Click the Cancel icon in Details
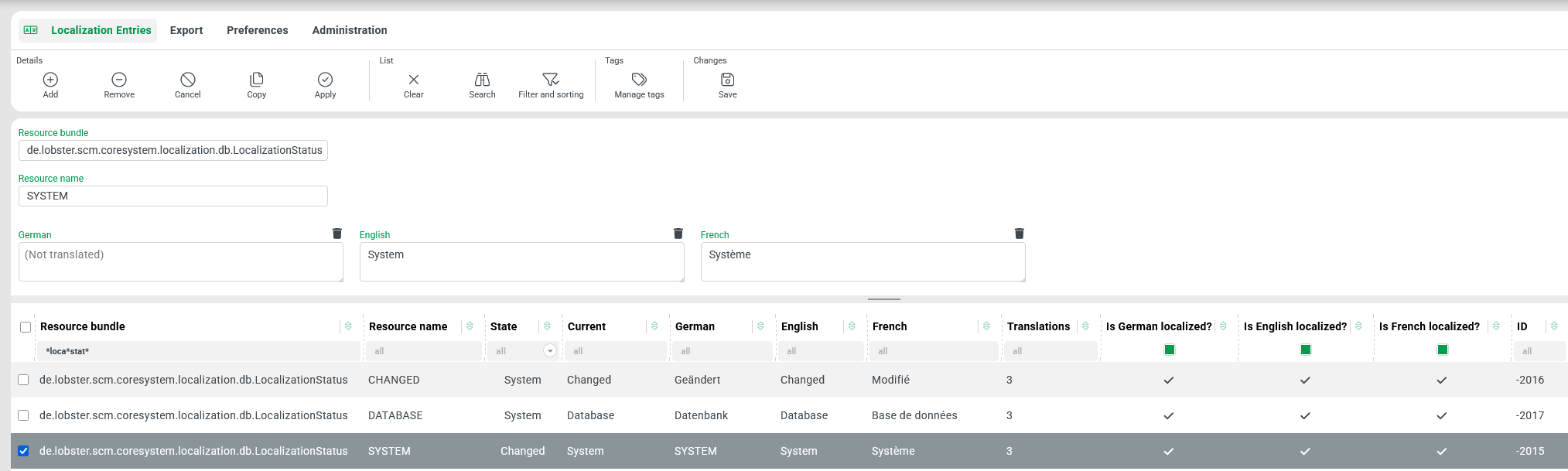 pos(187,80)
